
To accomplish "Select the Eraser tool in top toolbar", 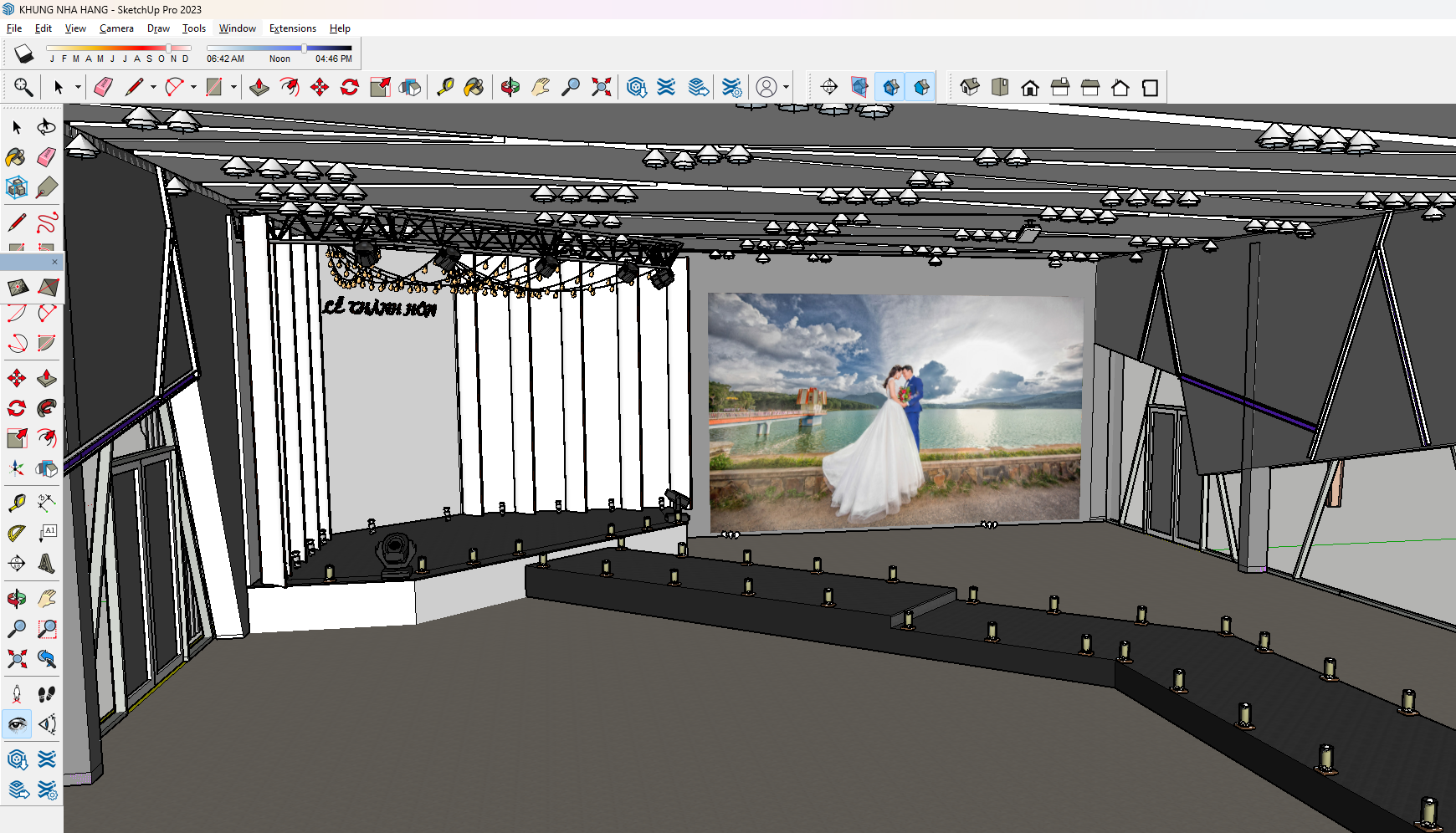I will pyautogui.click(x=103, y=87).
